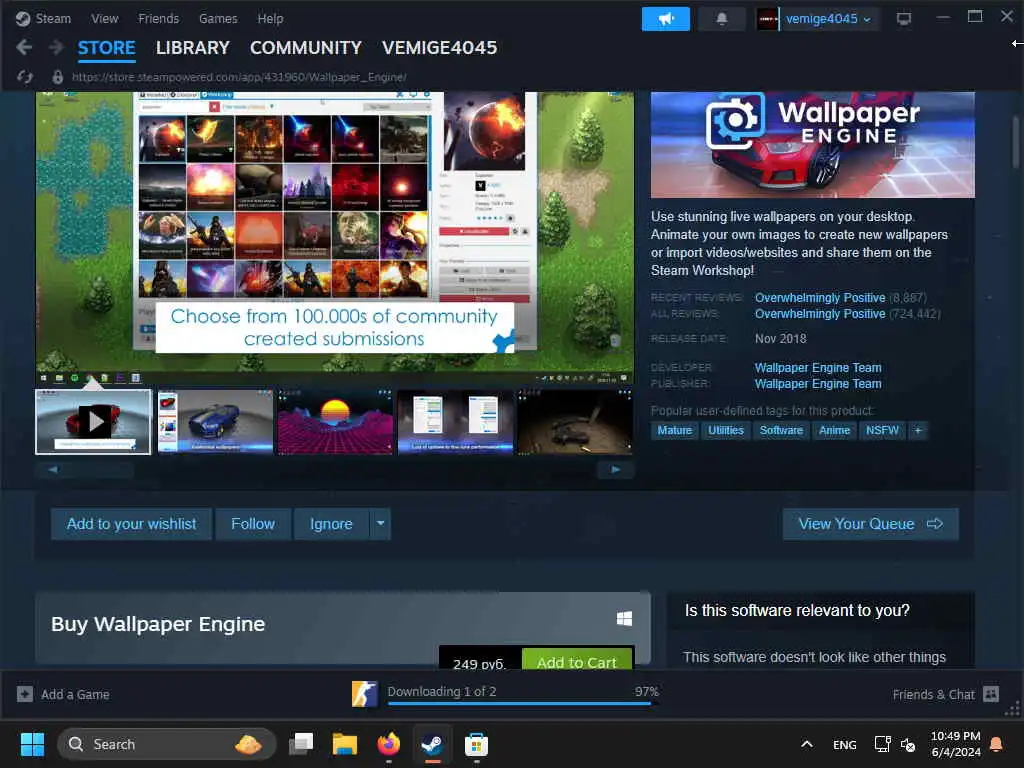Go back with the left arrow
This screenshot has height=768, width=1024.
click(24, 47)
